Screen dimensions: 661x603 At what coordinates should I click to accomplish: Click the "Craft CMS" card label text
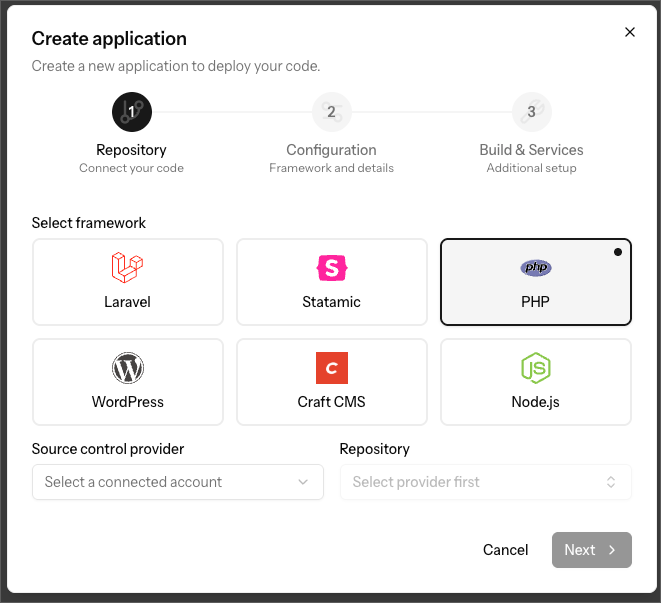[x=331, y=402]
